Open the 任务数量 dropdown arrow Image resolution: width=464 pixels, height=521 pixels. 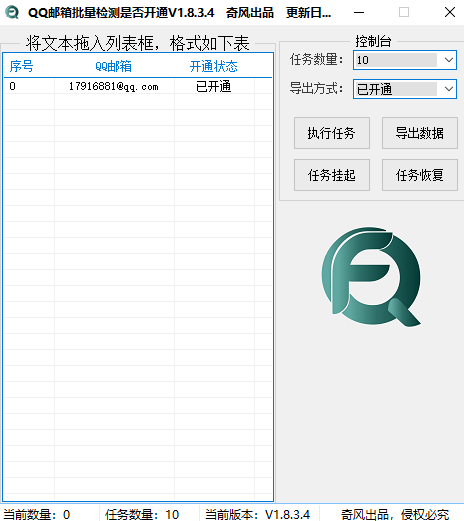pyautogui.click(x=449, y=60)
